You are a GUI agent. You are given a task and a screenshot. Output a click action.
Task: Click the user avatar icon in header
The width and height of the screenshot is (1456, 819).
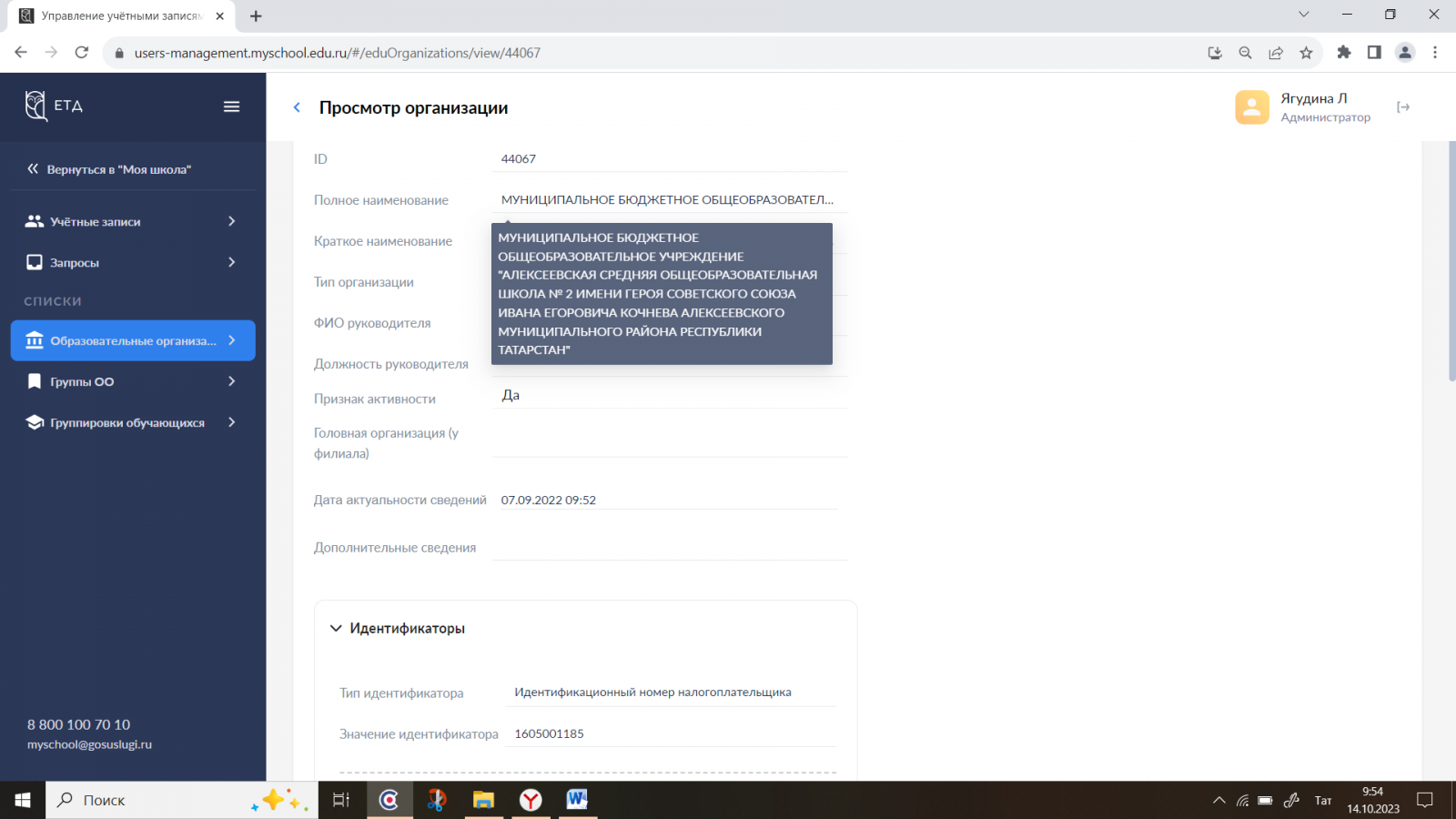(1251, 107)
